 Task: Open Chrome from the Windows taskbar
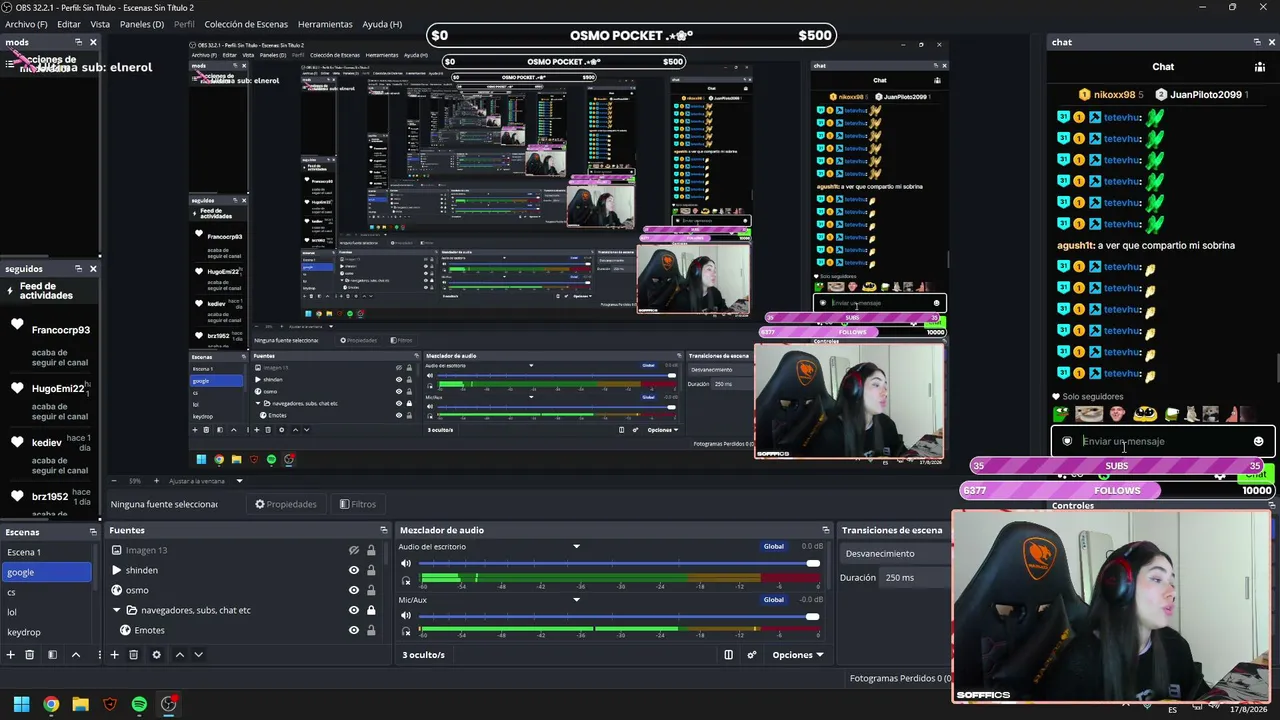coord(51,704)
